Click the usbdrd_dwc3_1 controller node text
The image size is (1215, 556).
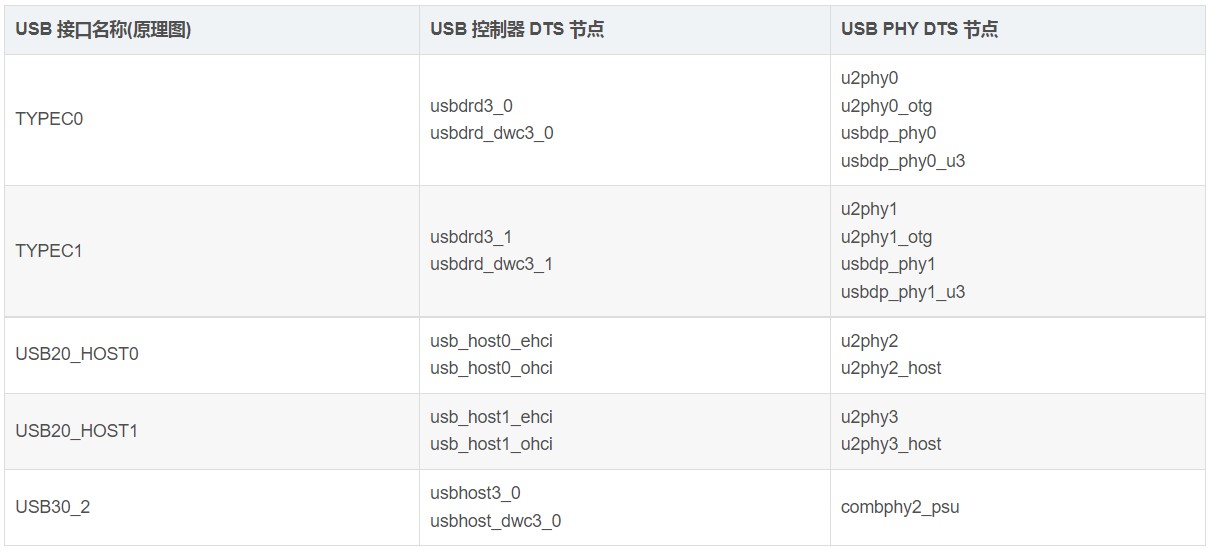click(x=492, y=265)
